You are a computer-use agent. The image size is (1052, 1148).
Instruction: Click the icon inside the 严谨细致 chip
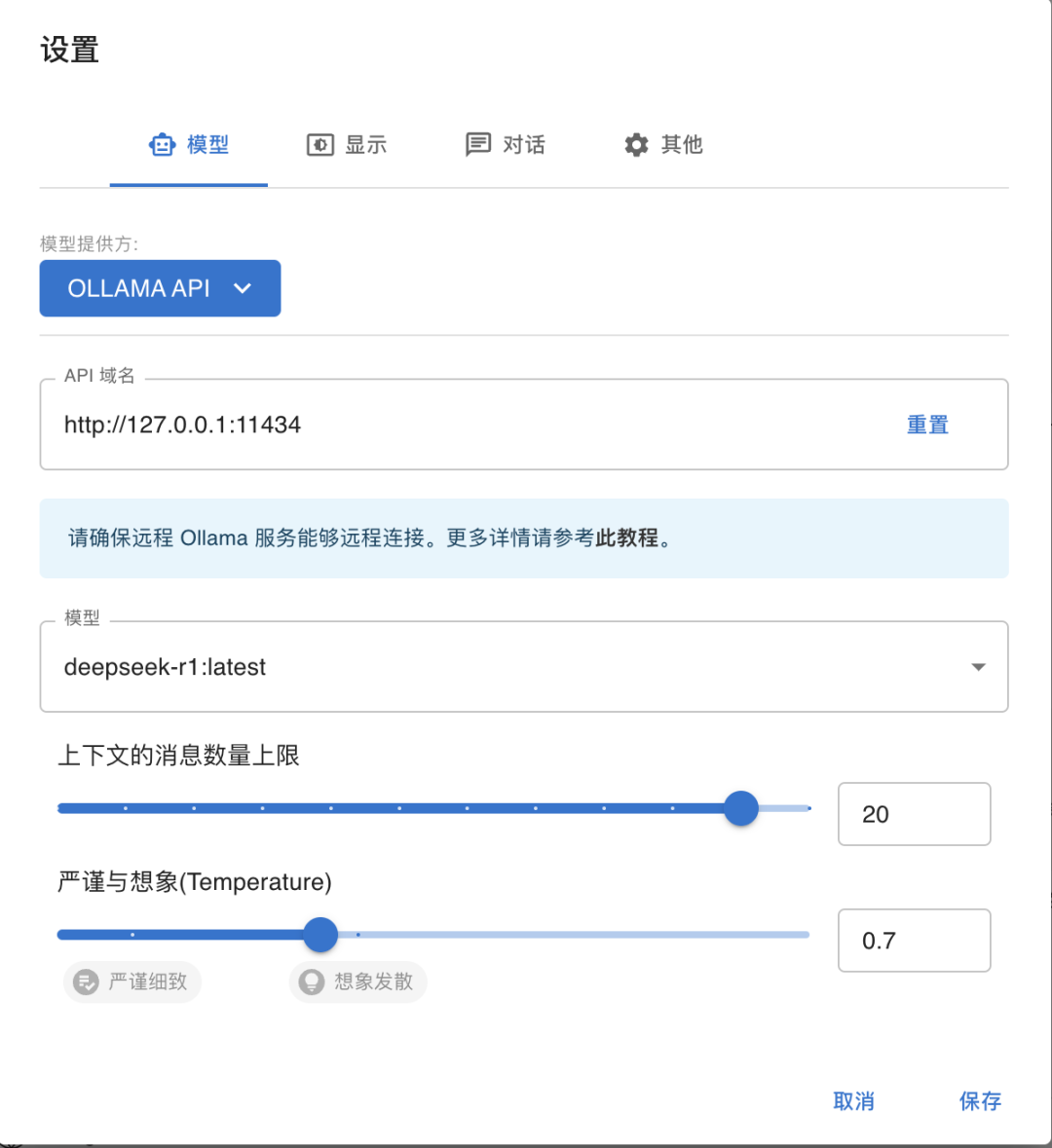point(88,981)
